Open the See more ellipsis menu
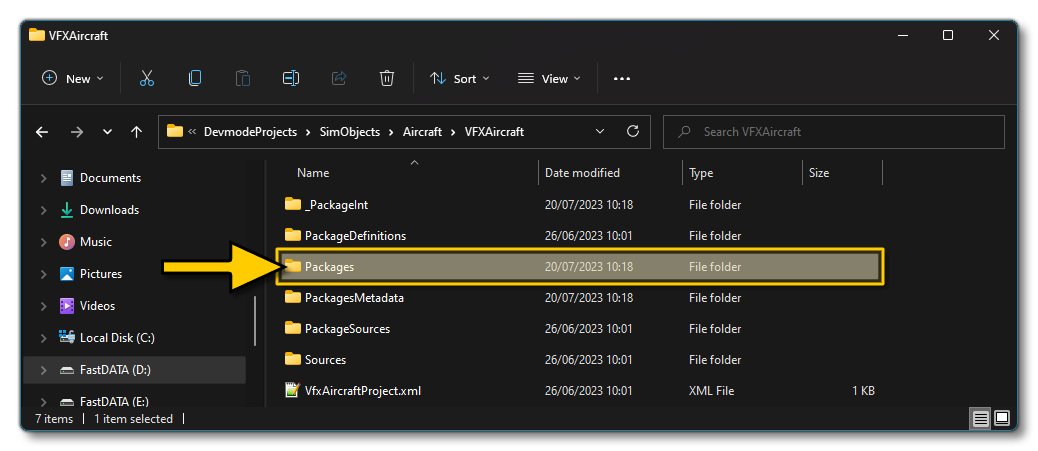The width and height of the screenshot is (1038, 451). [622, 78]
